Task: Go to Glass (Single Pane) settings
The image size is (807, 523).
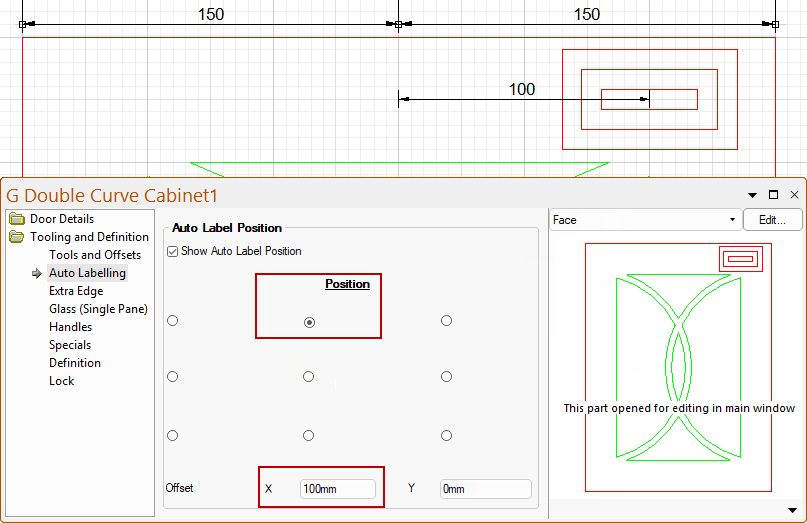Action: 98,309
